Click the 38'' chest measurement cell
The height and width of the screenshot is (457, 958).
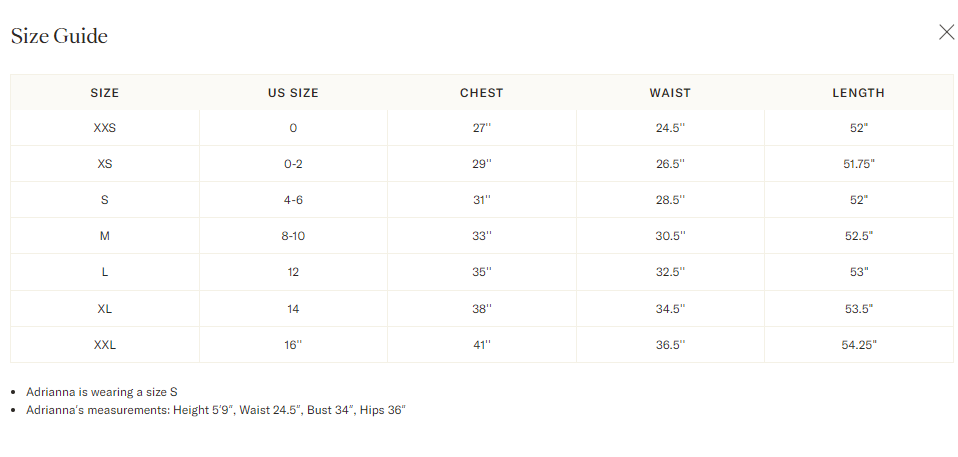(482, 309)
